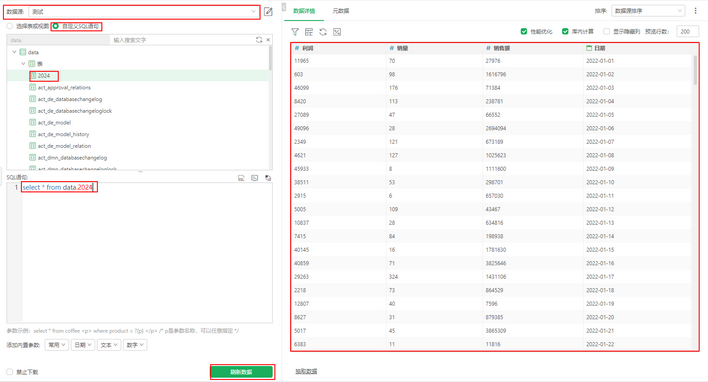Click the data table vertical scrollbar

[694, 70]
